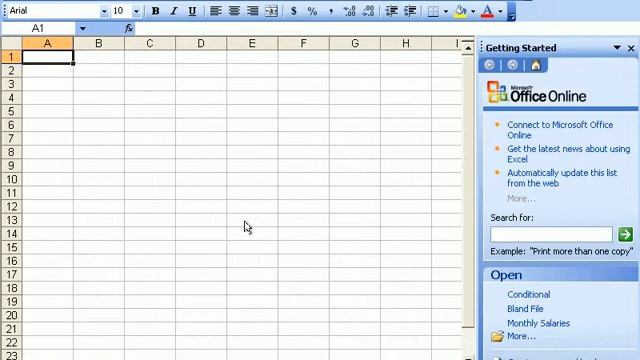The height and width of the screenshot is (360, 640).
Task: Open the Borders dropdown arrow
Action: click(446, 11)
